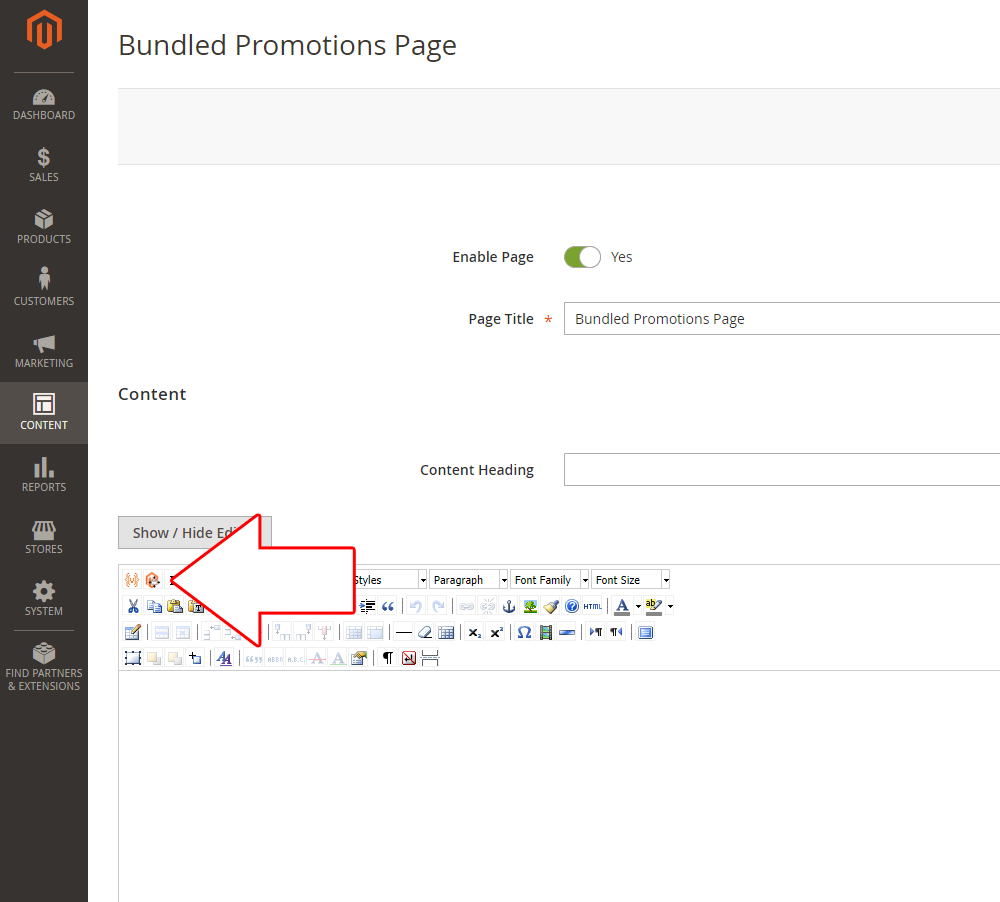1000x902 pixels.
Task: Click inside the WYSIWYG content area
Action: pos(559,786)
